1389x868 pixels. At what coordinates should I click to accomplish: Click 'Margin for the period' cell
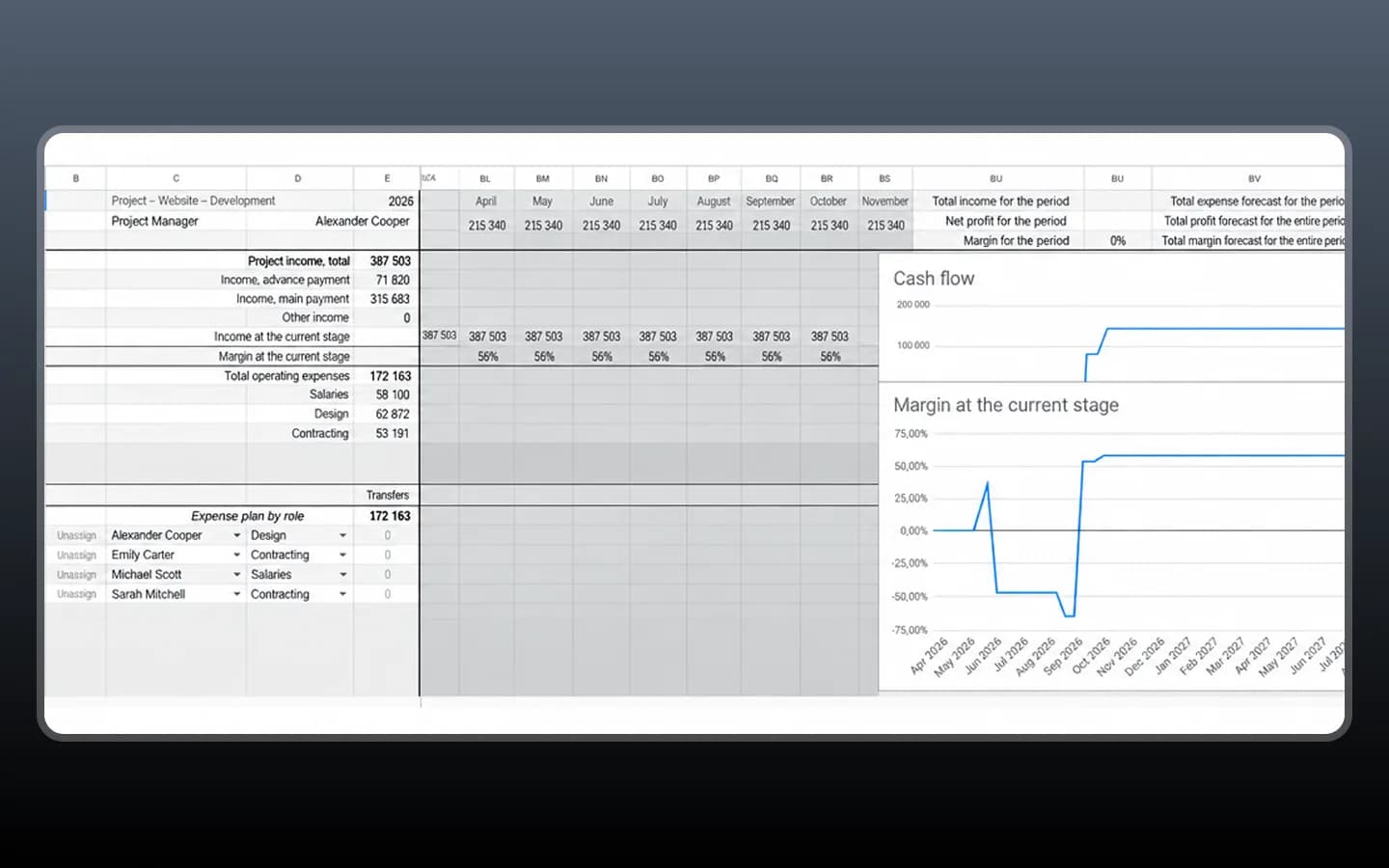point(1016,240)
